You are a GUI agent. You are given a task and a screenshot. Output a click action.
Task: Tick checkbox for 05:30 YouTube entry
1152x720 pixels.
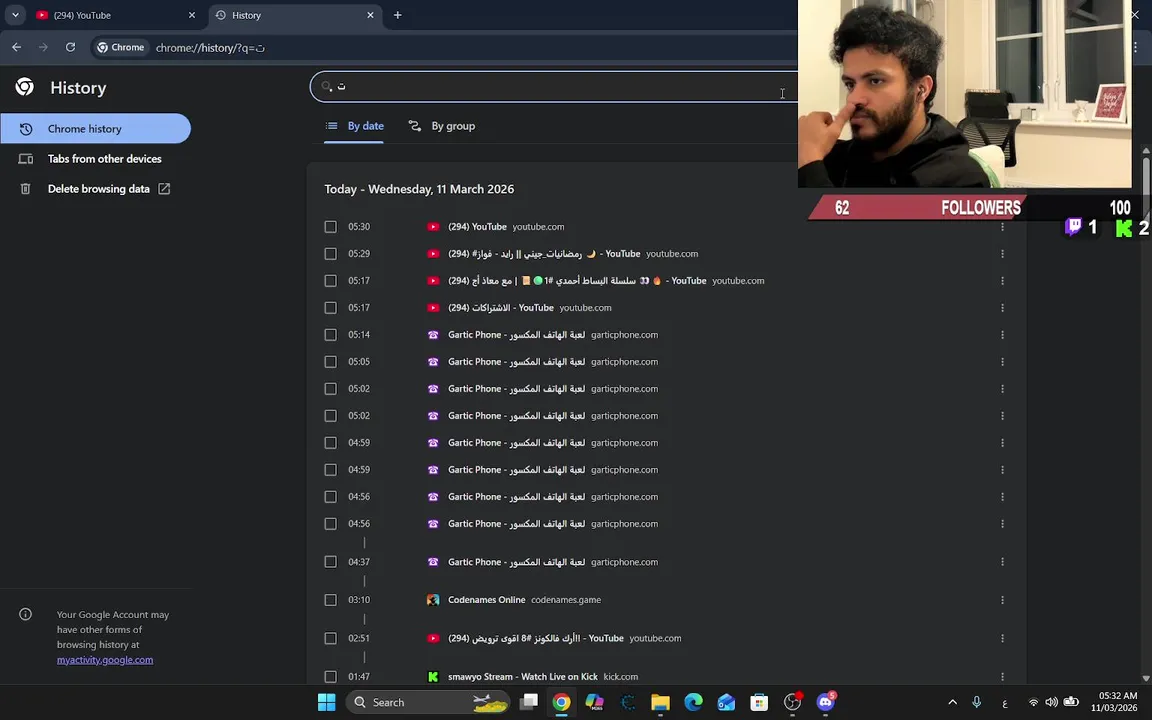click(x=331, y=227)
